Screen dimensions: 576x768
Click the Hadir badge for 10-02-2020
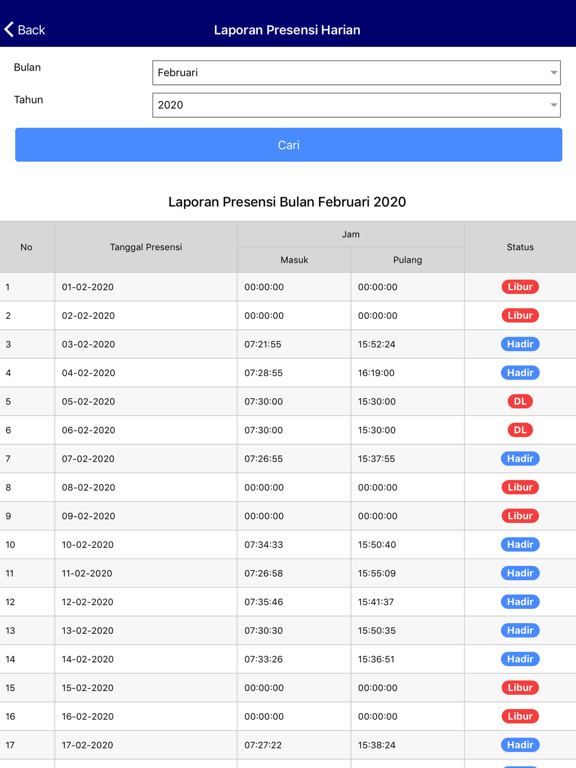520,544
